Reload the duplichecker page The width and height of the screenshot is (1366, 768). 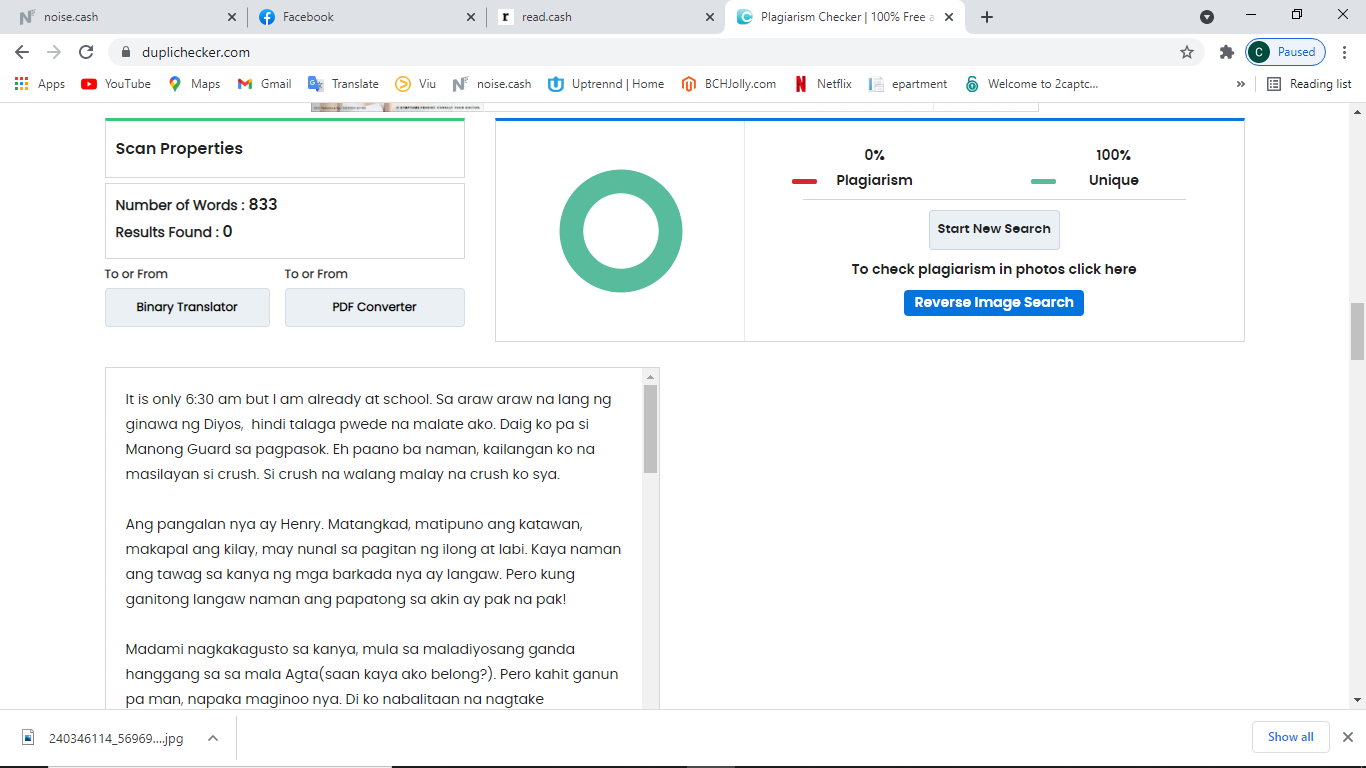point(86,52)
